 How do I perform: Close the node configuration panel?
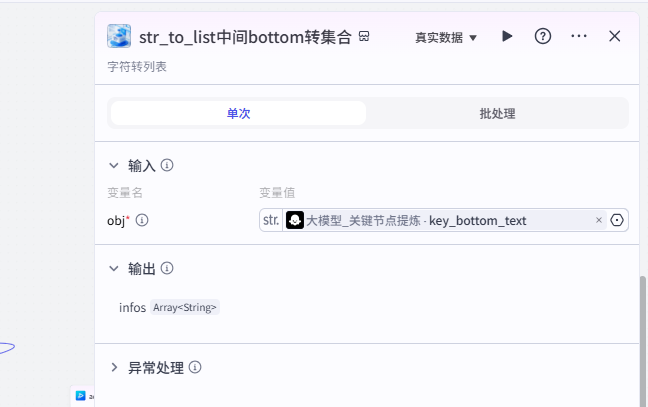pos(615,36)
